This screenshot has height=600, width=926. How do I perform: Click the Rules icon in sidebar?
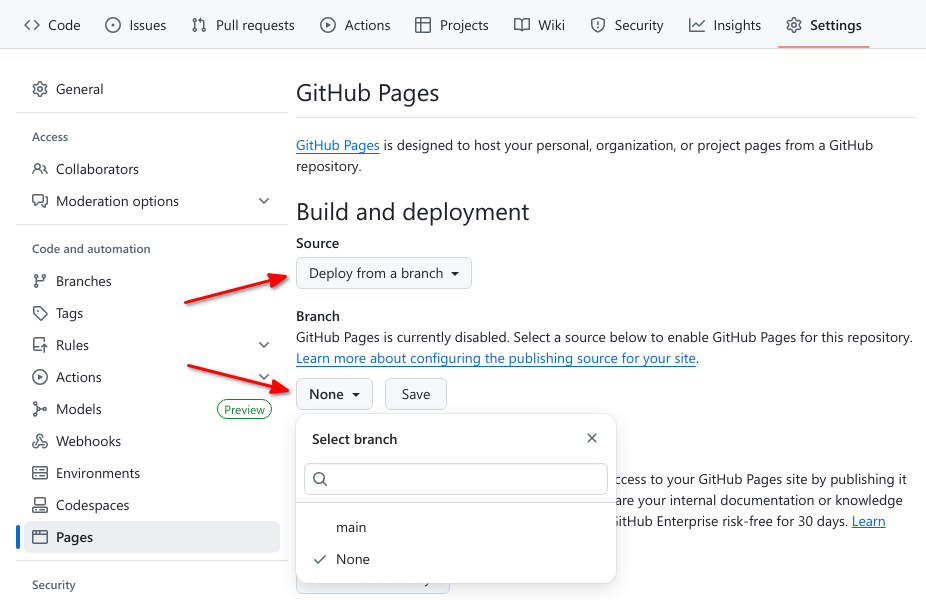40,345
